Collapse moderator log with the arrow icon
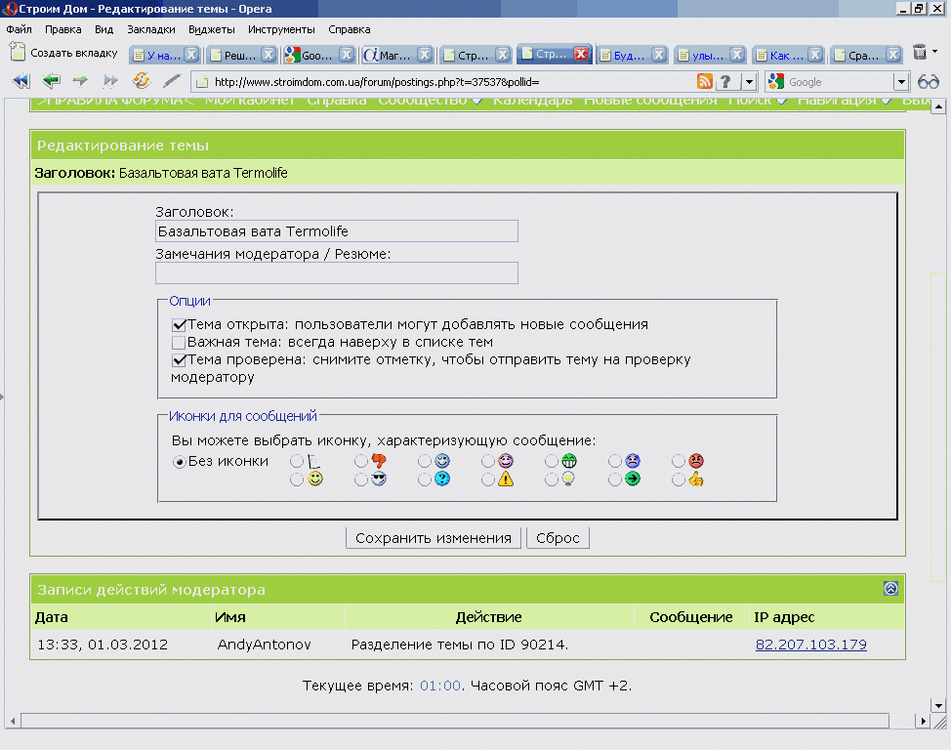Screen dimensions: 951x750 (890, 589)
